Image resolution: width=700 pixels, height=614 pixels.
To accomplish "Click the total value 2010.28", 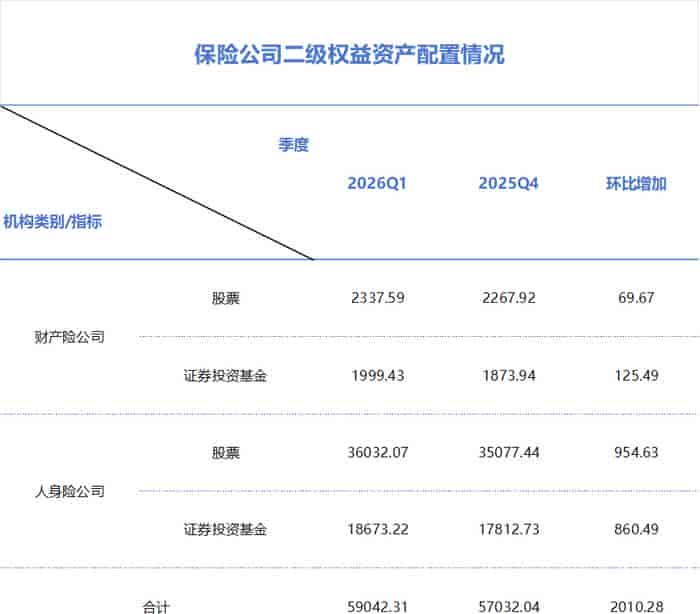I will pyautogui.click(x=637, y=607).
